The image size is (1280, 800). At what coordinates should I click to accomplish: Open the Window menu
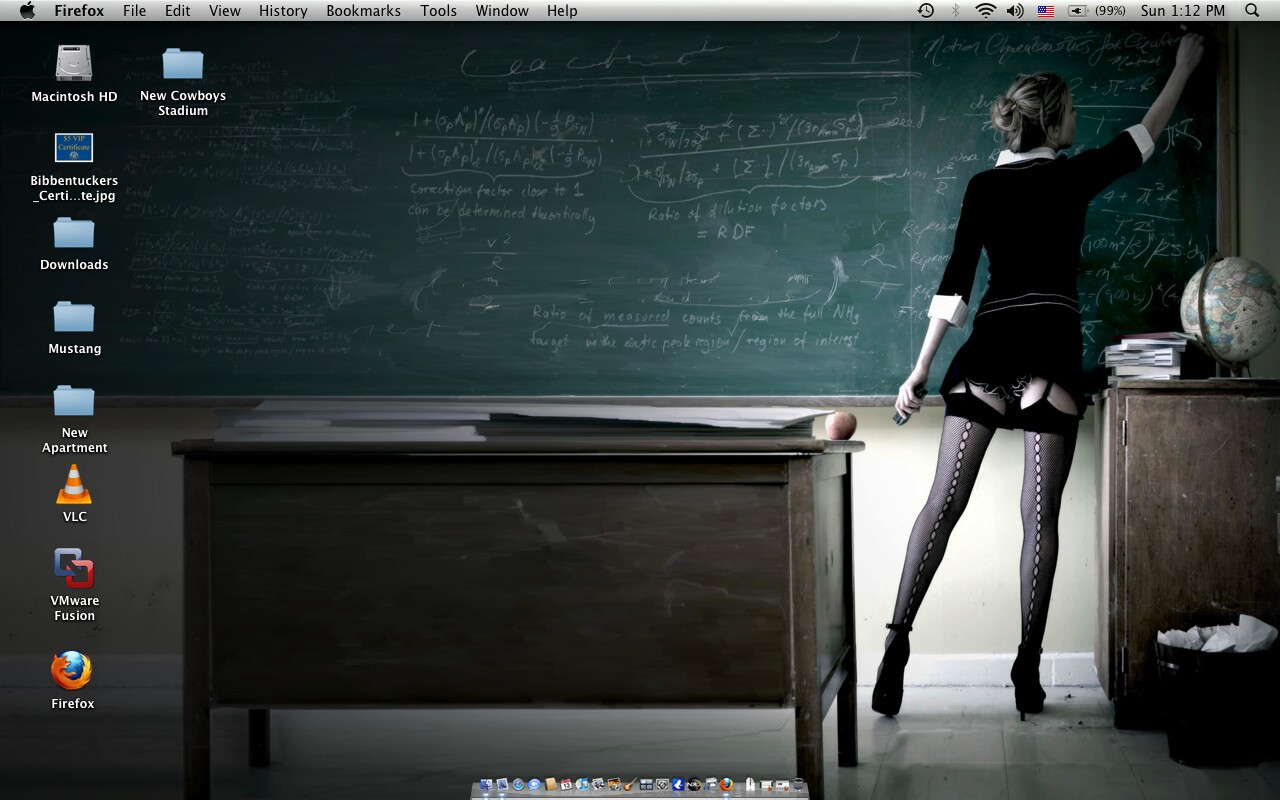502,11
